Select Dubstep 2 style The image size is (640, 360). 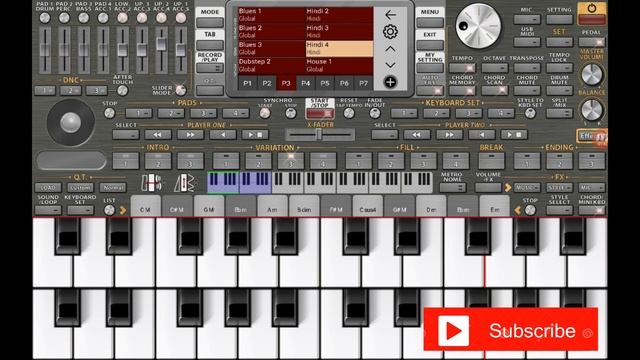271,65
